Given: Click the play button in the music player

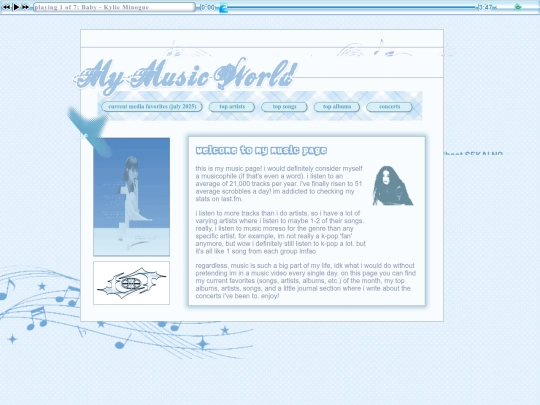Looking at the screenshot, I should click(16, 7).
